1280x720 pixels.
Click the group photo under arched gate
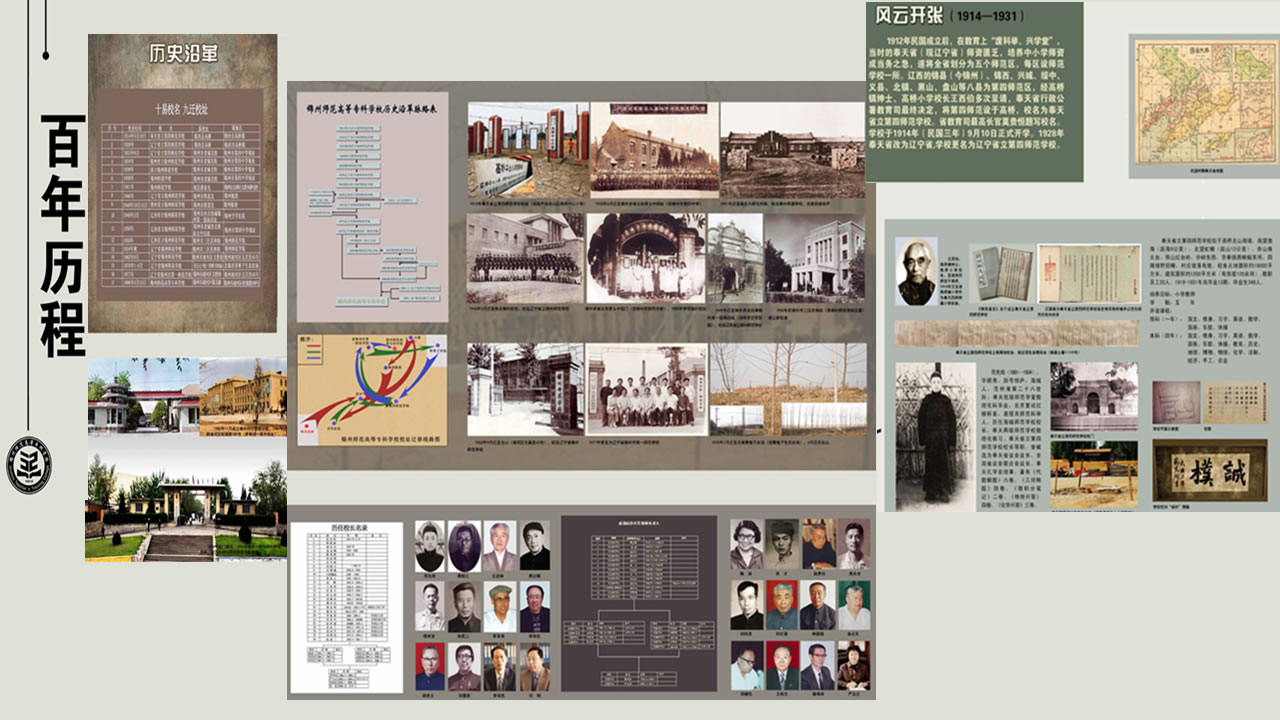point(645,257)
